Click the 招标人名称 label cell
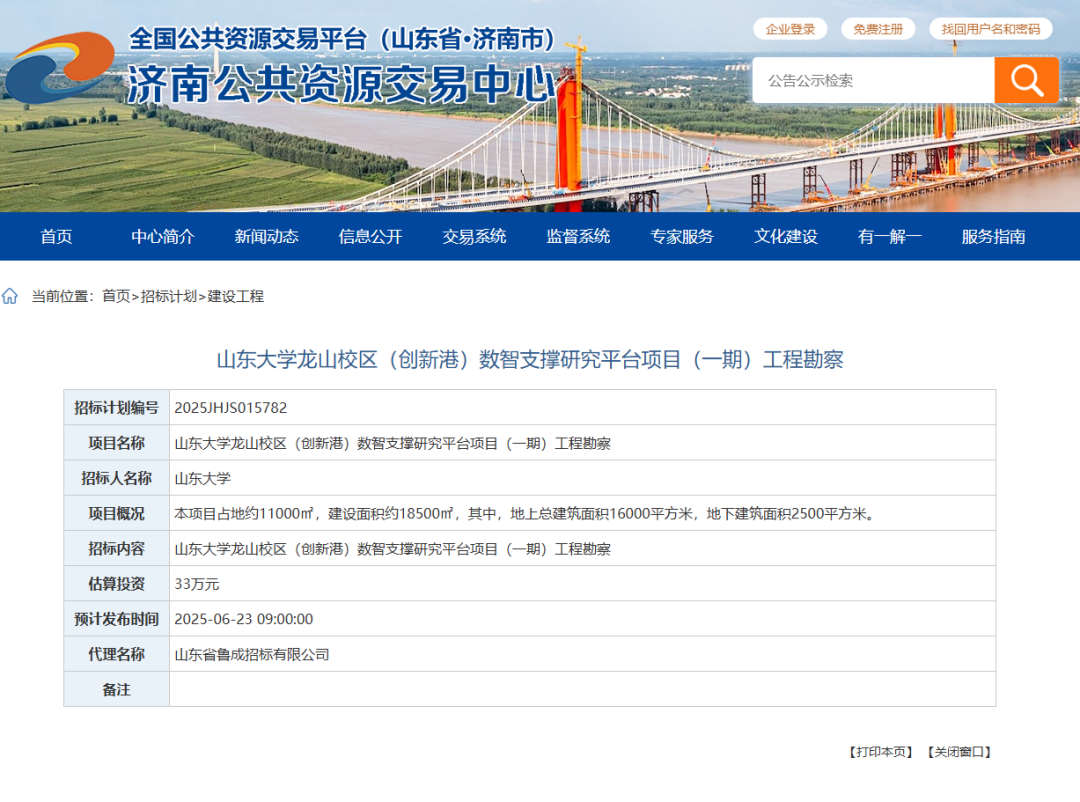Image resolution: width=1080 pixels, height=802 pixels. [116, 478]
